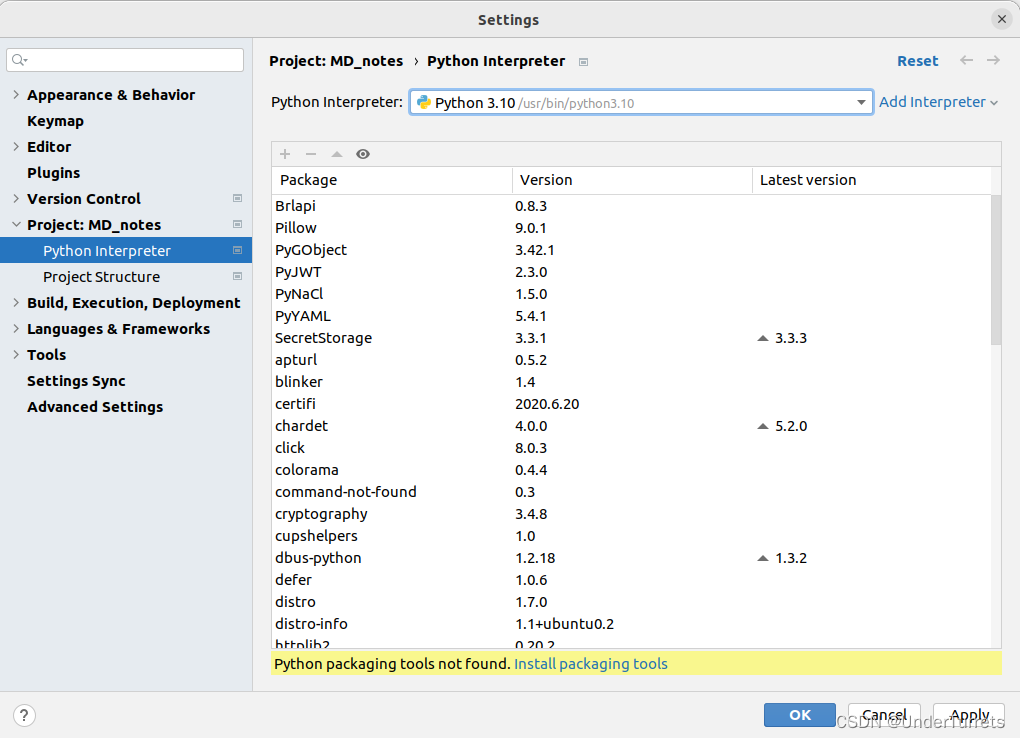The height and width of the screenshot is (738, 1020).
Task: Go back with the left arrow
Action: (x=967, y=61)
